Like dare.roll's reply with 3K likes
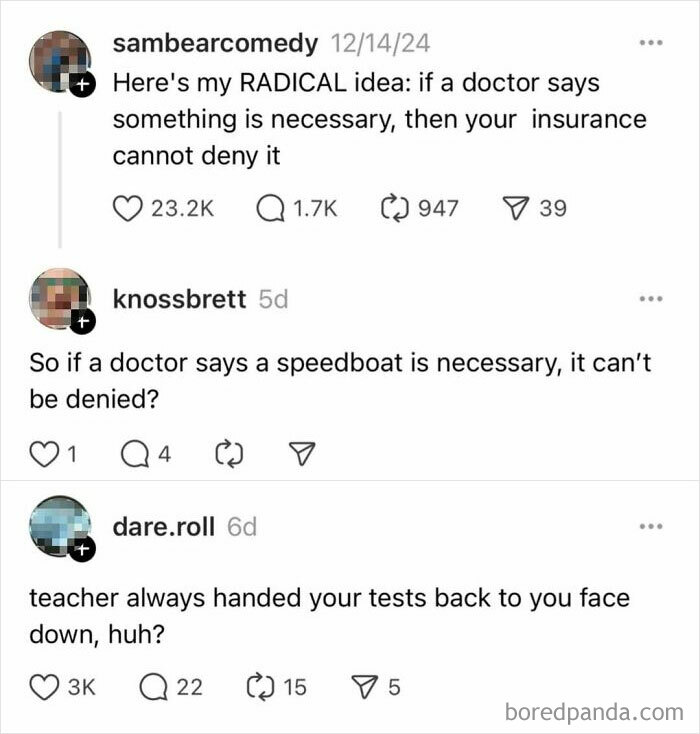The image size is (700, 734). [x=43, y=687]
